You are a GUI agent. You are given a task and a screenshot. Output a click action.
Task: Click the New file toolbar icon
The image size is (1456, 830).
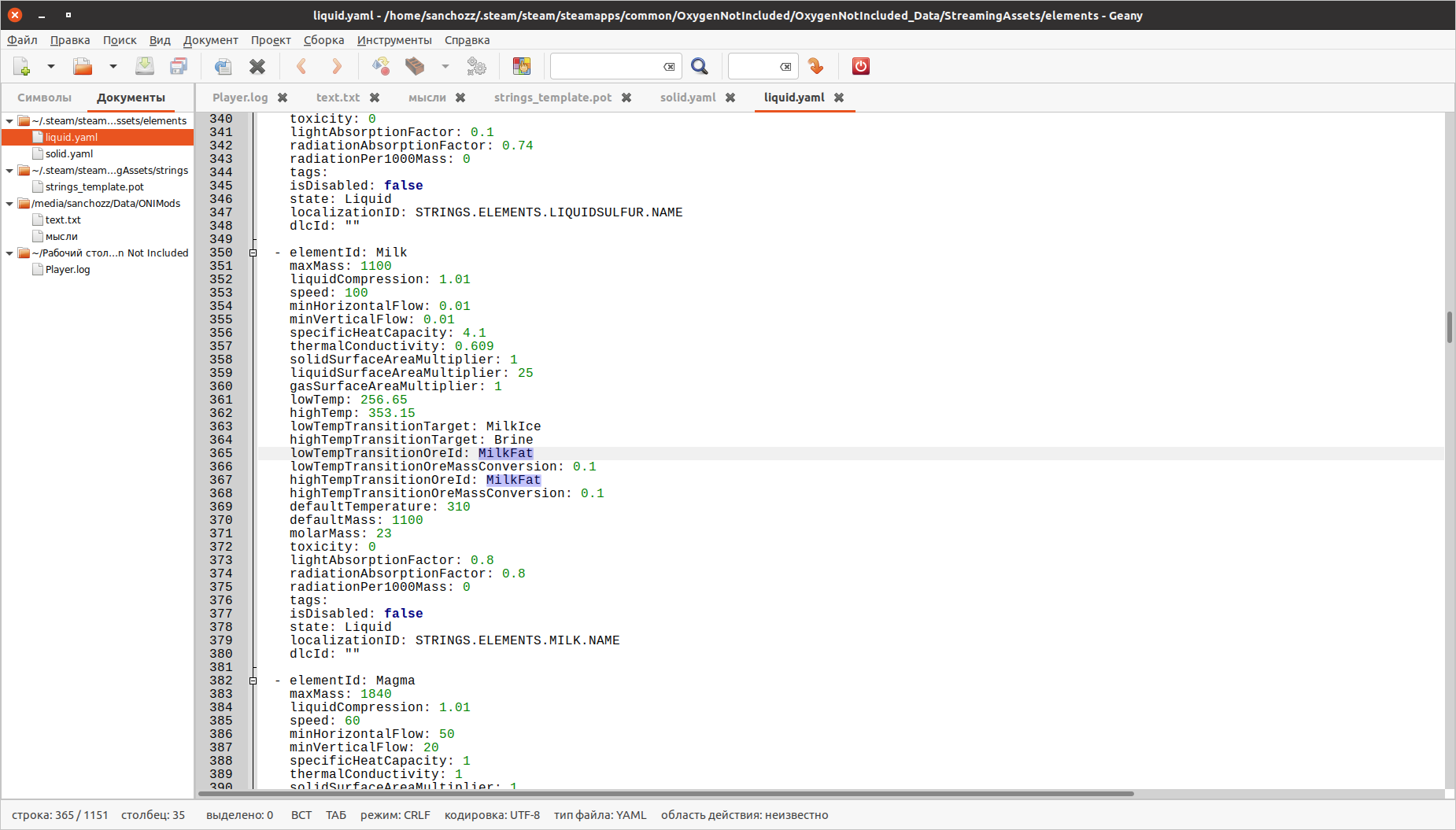click(22, 67)
